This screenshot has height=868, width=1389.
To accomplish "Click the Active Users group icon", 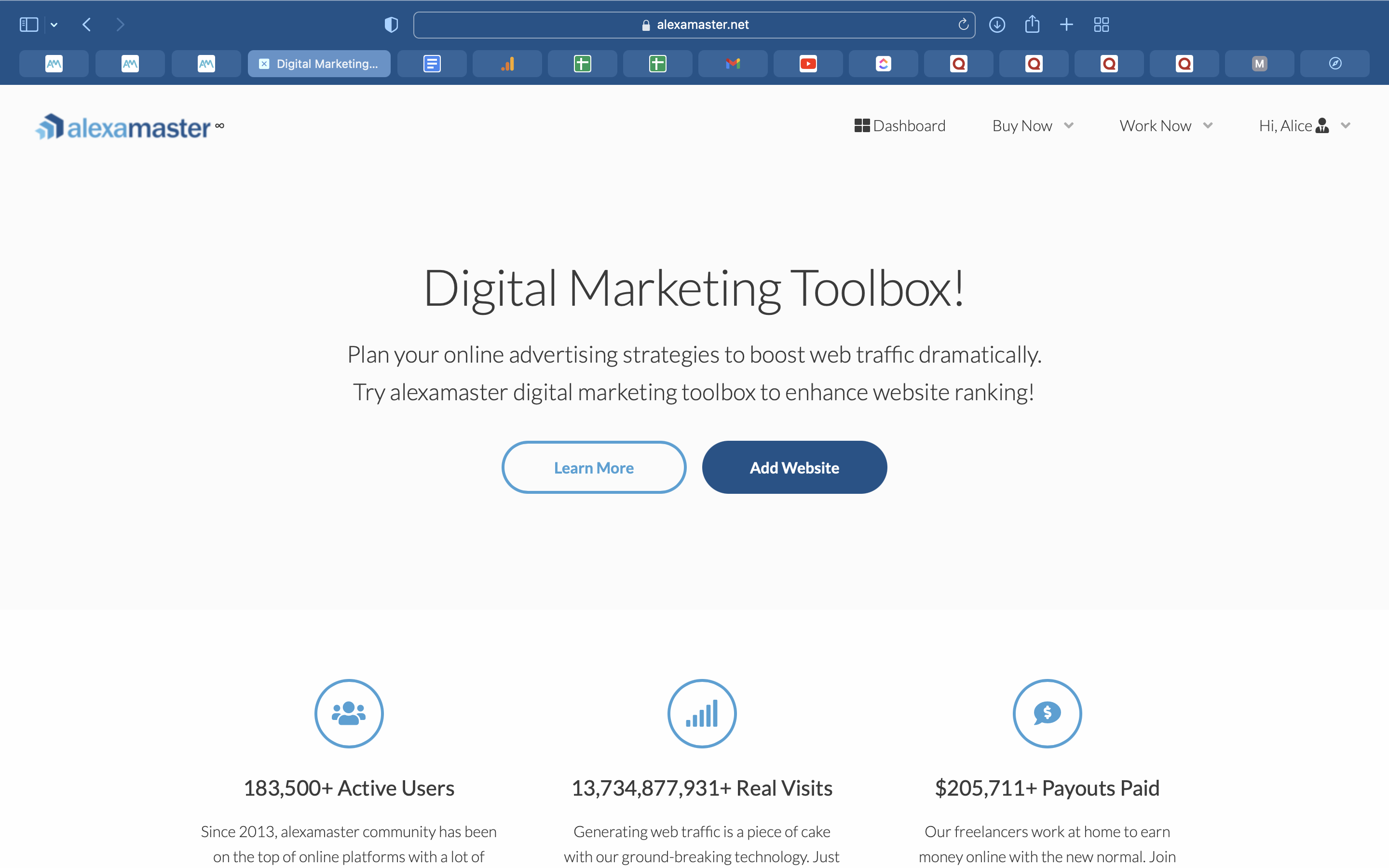I will pyautogui.click(x=349, y=714).
